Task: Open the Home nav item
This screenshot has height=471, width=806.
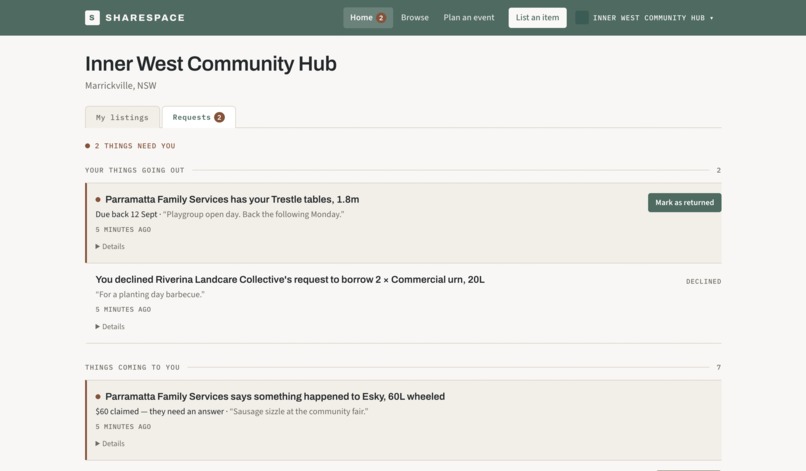Action: click(368, 17)
